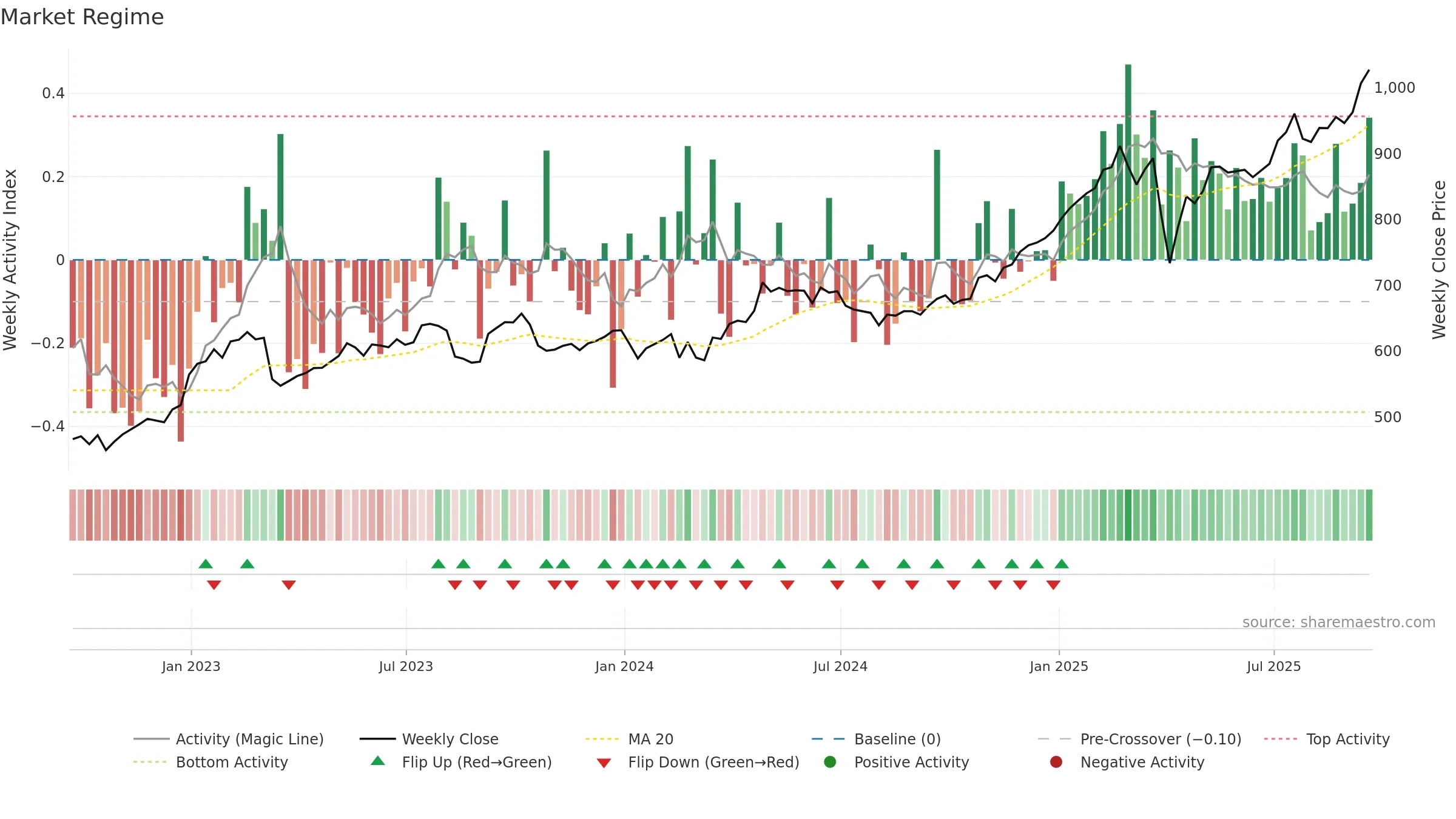The height and width of the screenshot is (819, 1456).
Task: Click the Jan 2023 x-axis label
Action: [x=191, y=666]
